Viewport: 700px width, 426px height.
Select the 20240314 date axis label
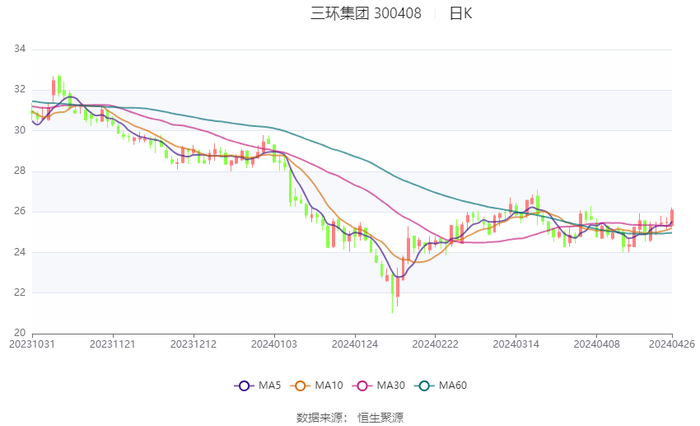click(514, 343)
